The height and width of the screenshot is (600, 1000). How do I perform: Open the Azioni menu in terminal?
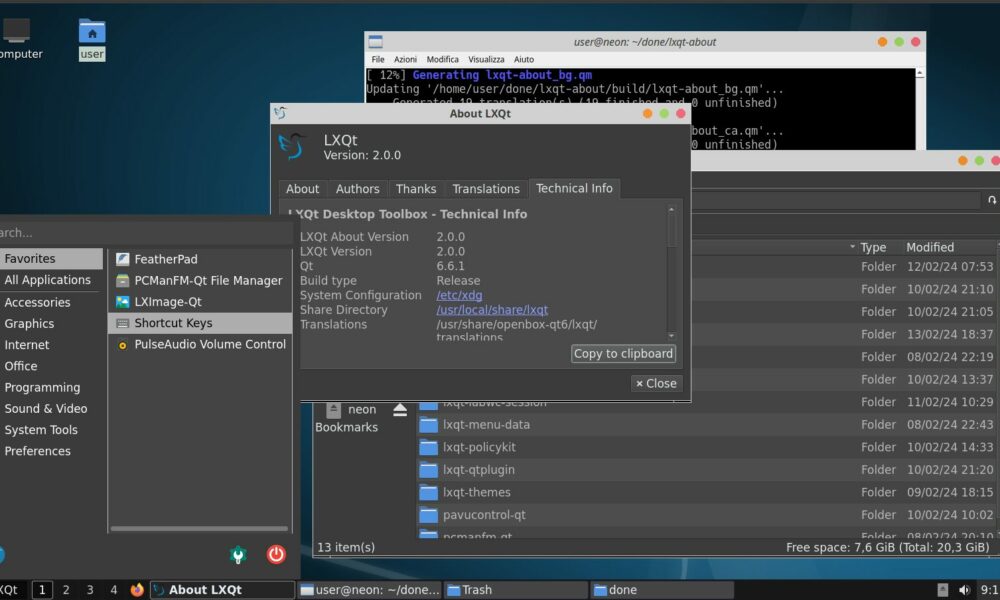tap(405, 59)
